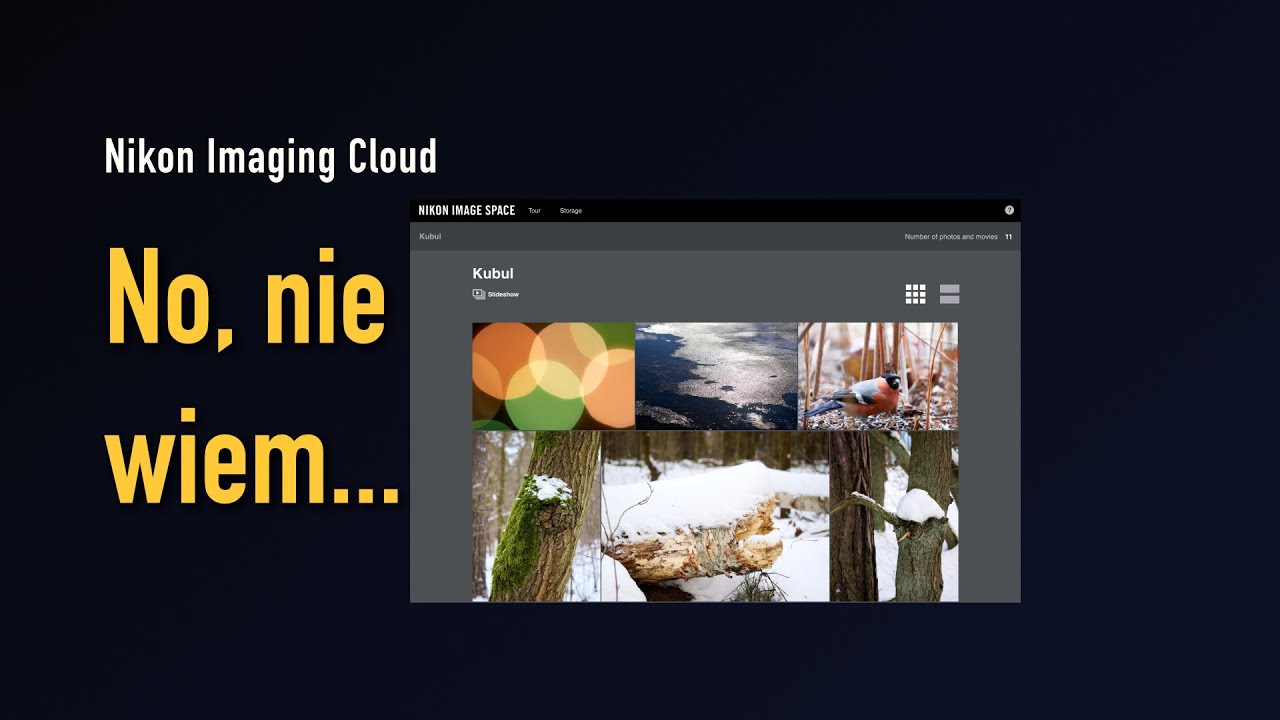Open the bokeh lights photo thumbnail
Image resolution: width=1280 pixels, height=720 pixels.
coord(553,376)
